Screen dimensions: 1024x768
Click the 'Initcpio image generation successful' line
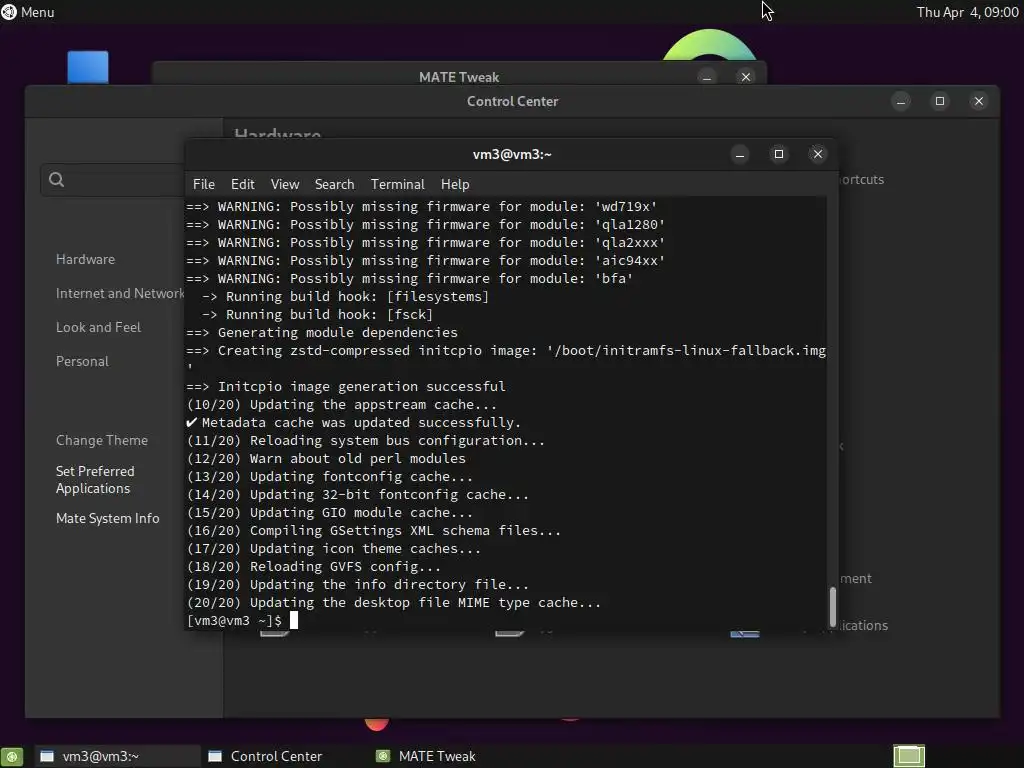pos(346,387)
